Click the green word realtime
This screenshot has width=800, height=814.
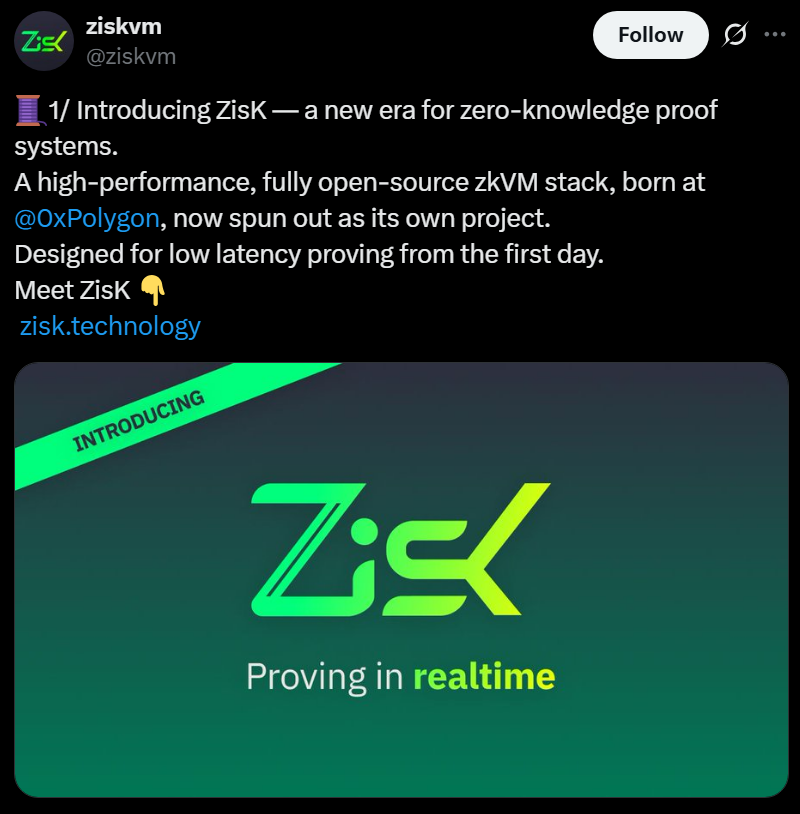(484, 676)
